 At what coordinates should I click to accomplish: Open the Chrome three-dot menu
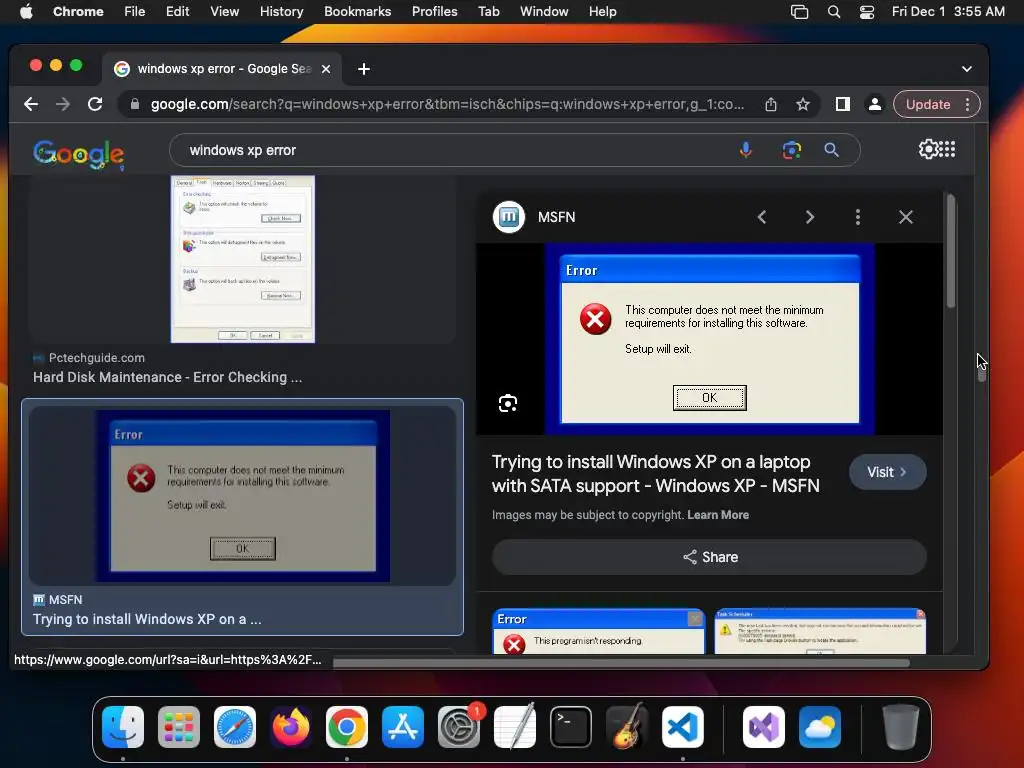(x=968, y=104)
